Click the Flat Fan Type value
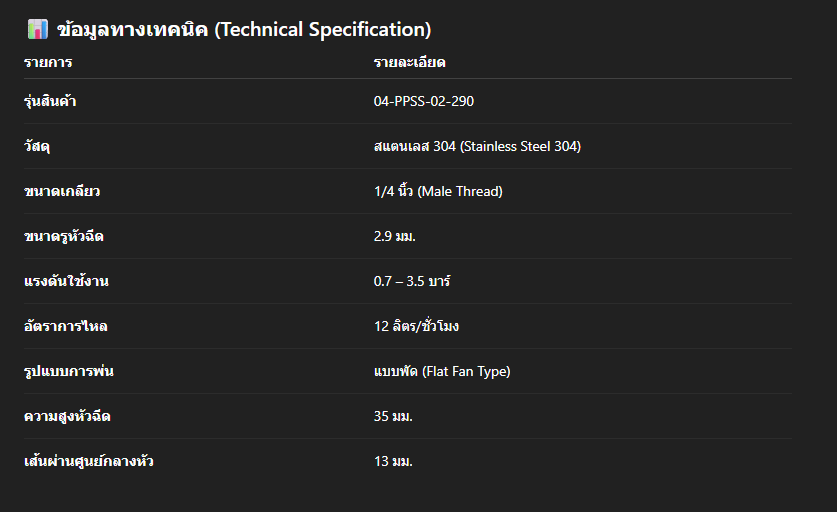The height and width of the screenshot is (512, 837). 442,371
